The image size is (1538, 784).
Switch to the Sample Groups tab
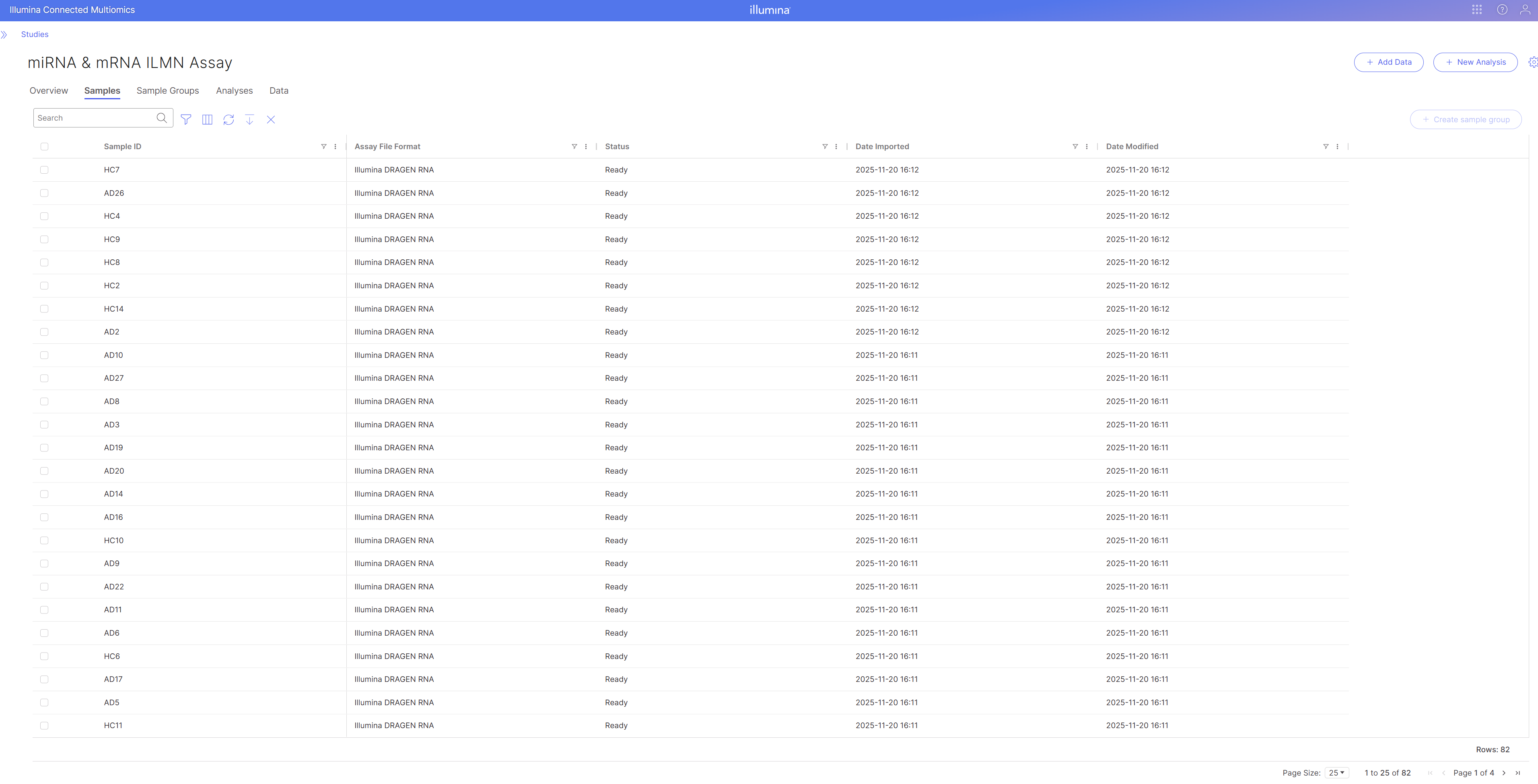[168, 91]
